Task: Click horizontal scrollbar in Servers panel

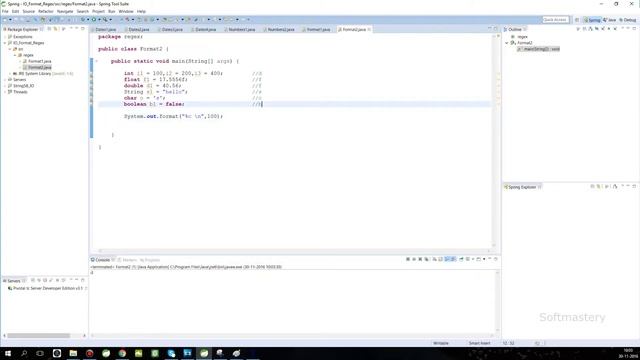Action: [39, 336]
